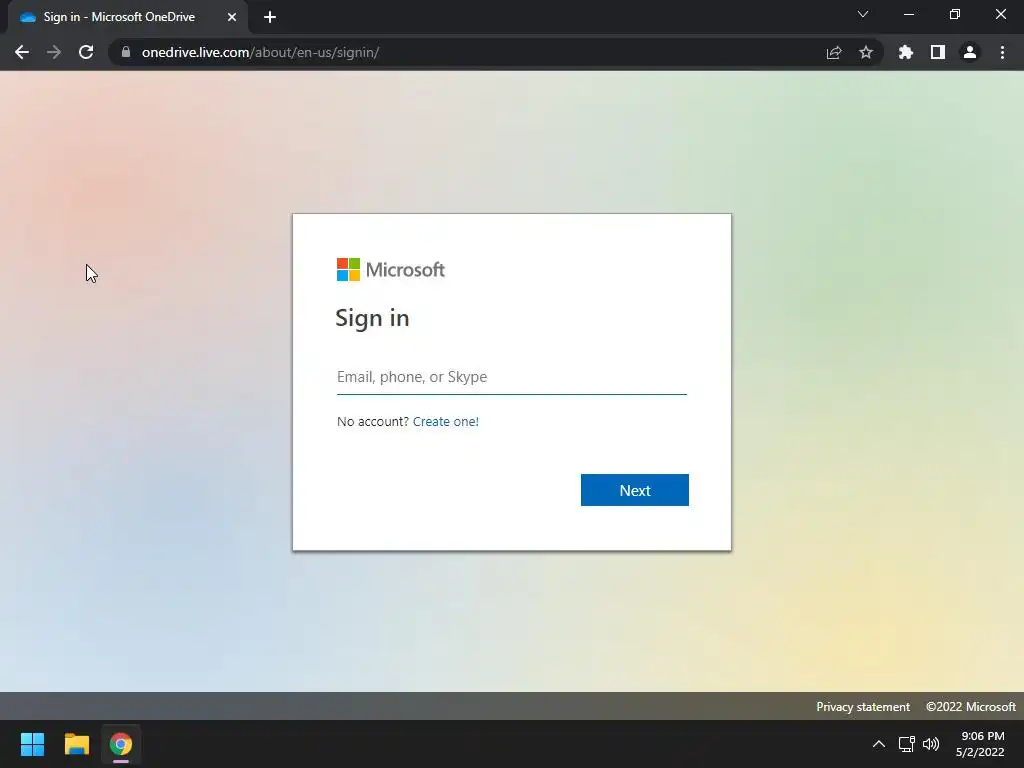Screen dimensions: 1024x768
Task: Bookmark this page with the star icon
Action: (x=866, y=52)
